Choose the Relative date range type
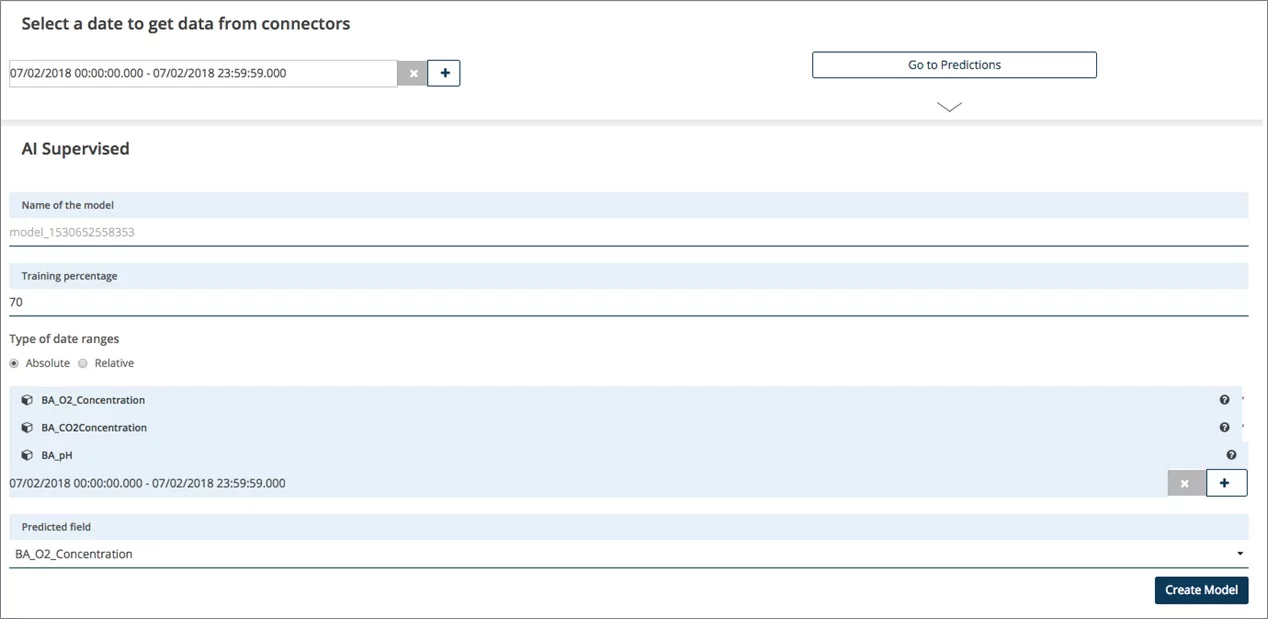The height and width of the screenshot is (619, 1268). [x=83, y=364]
